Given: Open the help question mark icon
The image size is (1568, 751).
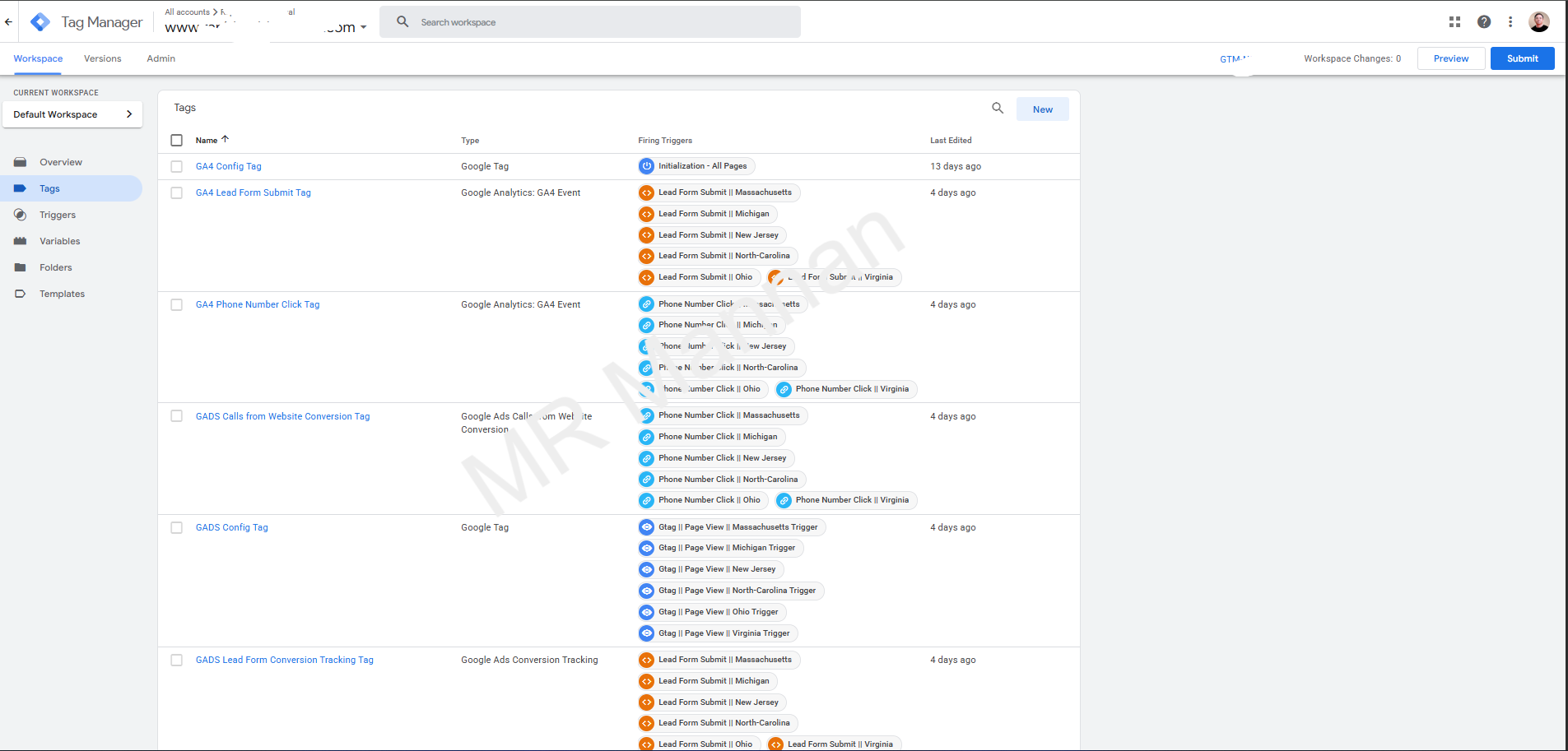Looking at the screenshot, I should [x=1483, y=22].
